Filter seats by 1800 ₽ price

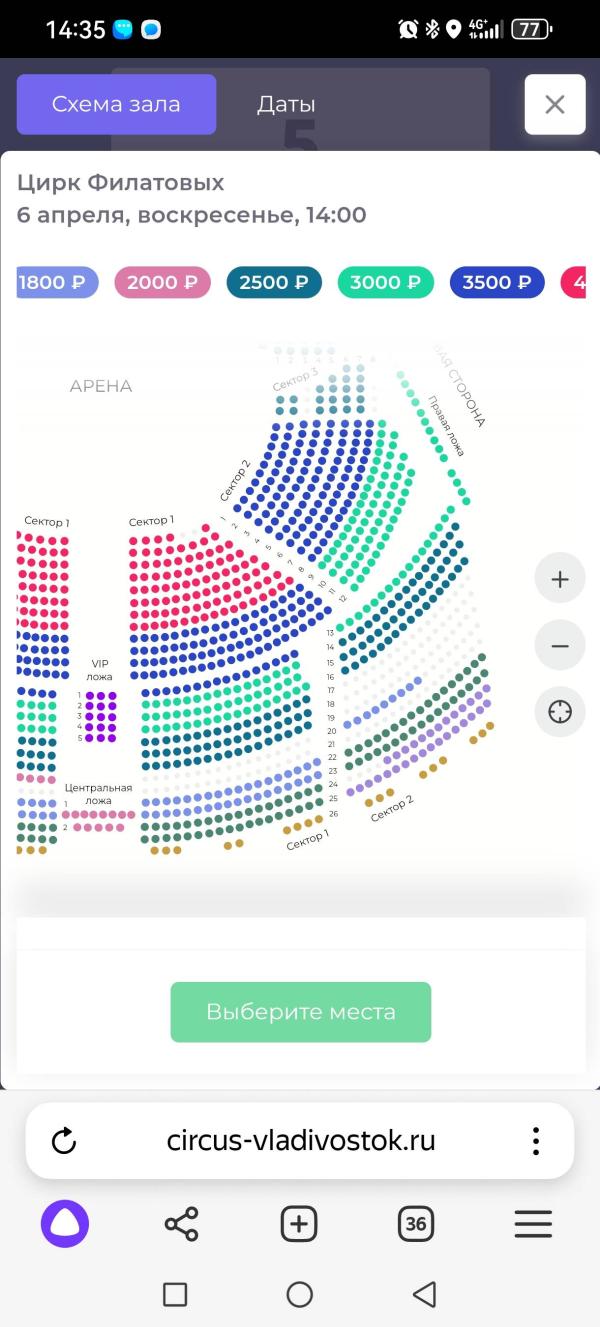pyautogui.click(x=58, y=282)
